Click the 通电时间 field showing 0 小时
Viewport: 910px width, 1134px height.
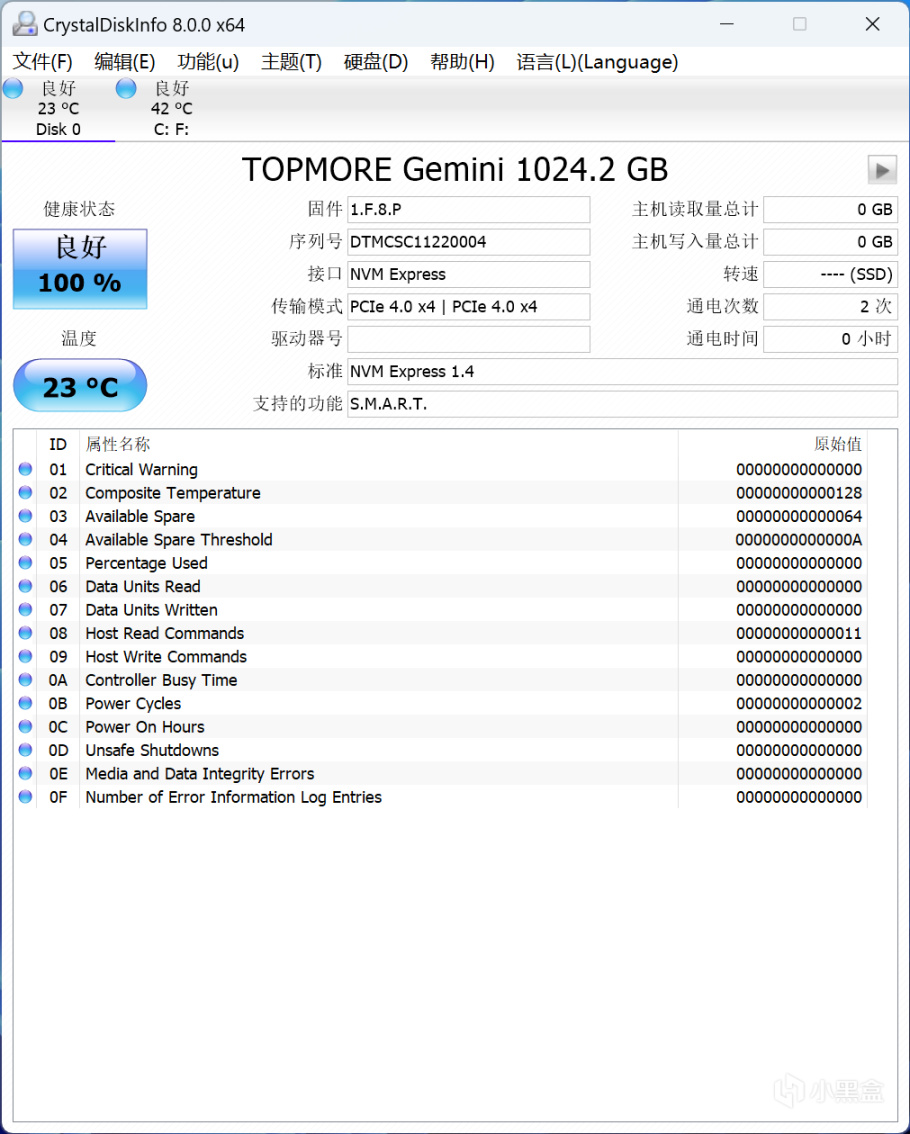830,339
